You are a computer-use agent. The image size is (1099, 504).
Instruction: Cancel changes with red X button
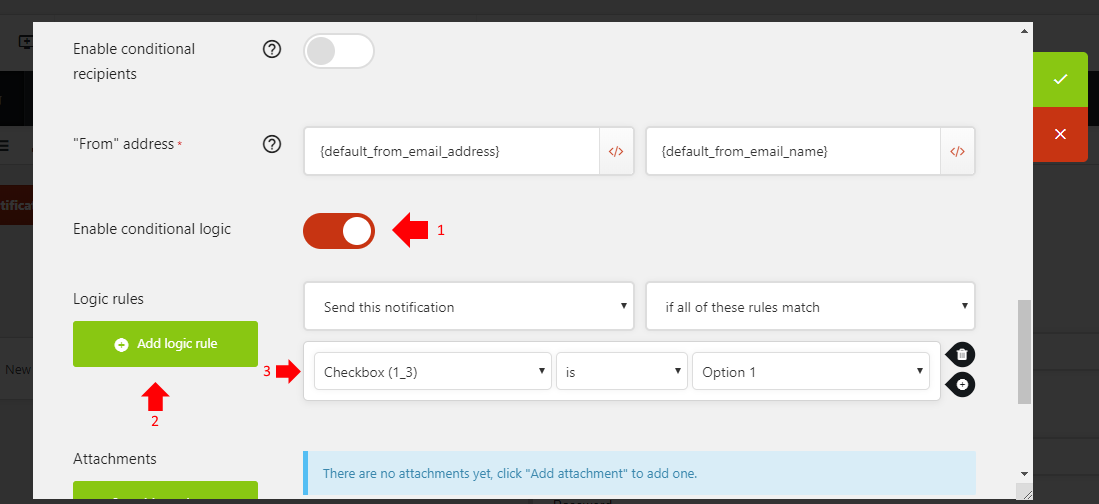click(x=1060, y=134)
